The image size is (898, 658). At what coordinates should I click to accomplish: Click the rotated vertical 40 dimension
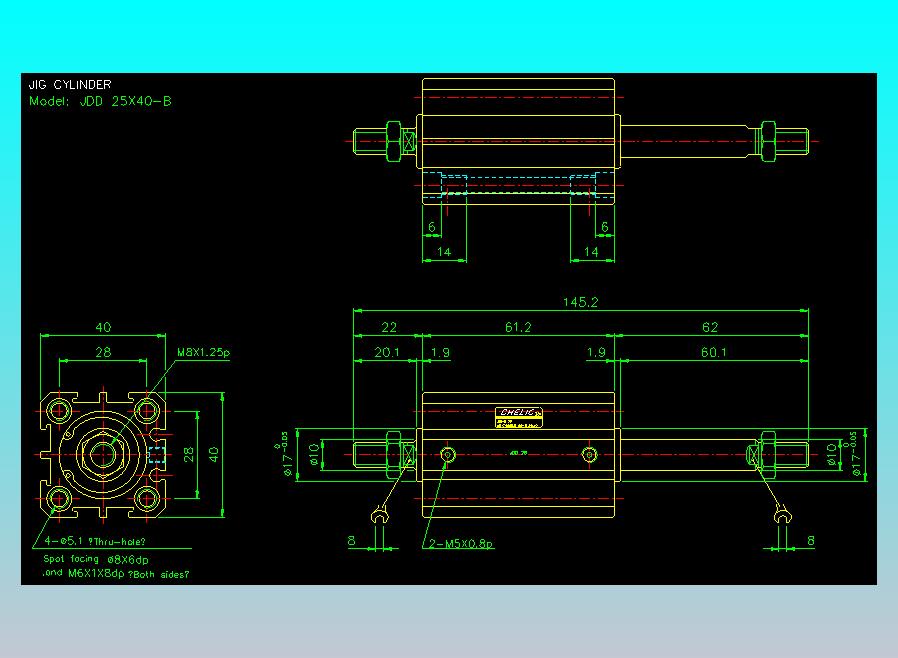pyautogui.click(x=213, y=455)
